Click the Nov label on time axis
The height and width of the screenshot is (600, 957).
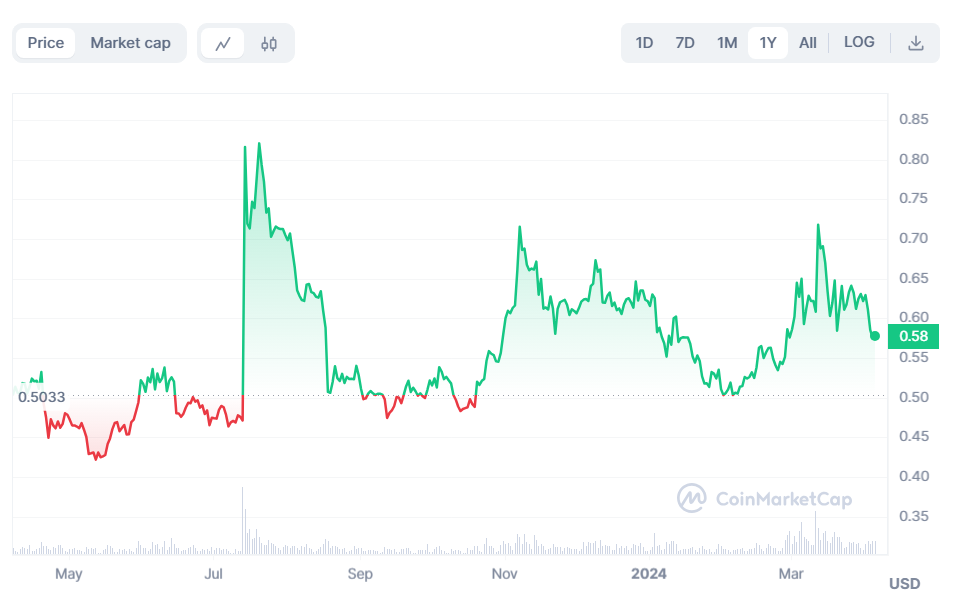tap(505, 574)
